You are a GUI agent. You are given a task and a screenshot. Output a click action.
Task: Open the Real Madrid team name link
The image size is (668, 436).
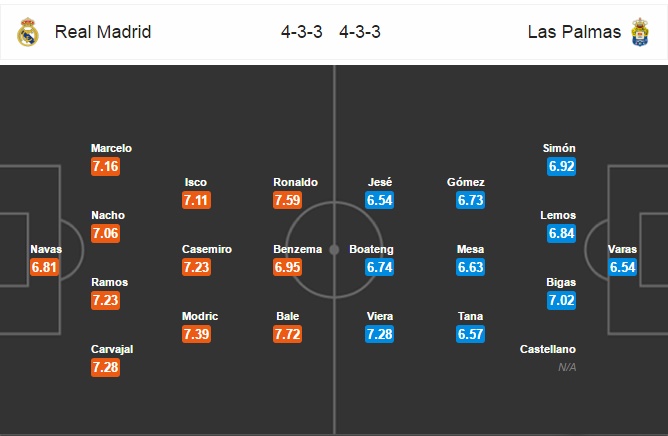point(103,32)
